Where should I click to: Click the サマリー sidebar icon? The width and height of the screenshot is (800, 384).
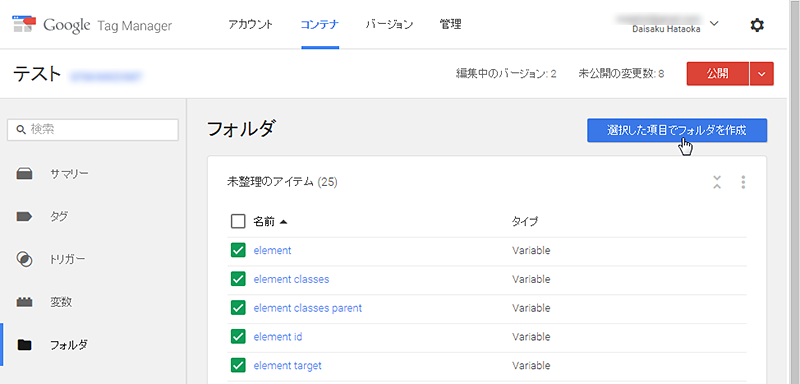(24, 174)
